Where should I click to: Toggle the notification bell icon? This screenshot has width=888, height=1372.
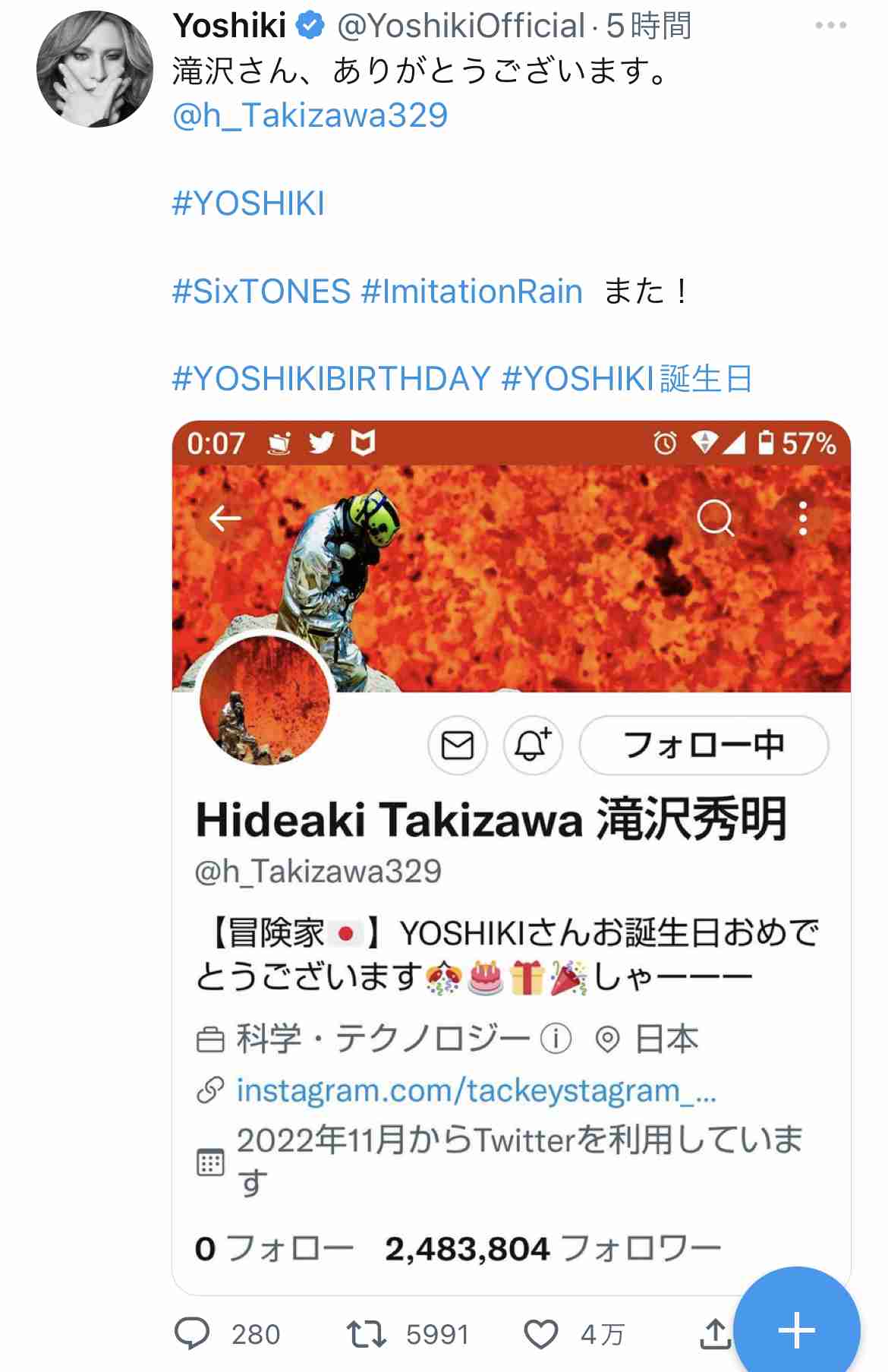[533, 745]
